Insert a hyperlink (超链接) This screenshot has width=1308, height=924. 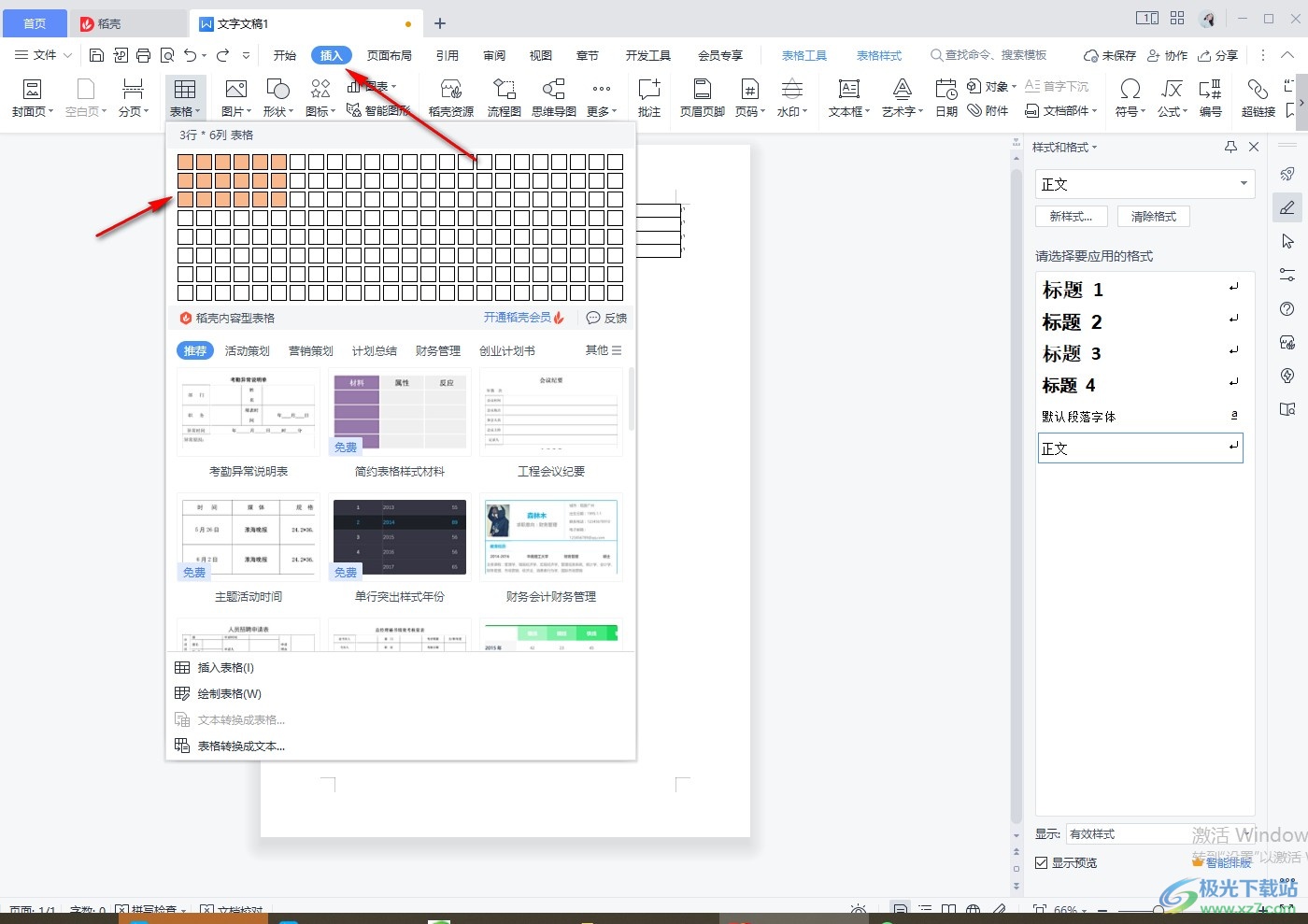point(1258,98)
